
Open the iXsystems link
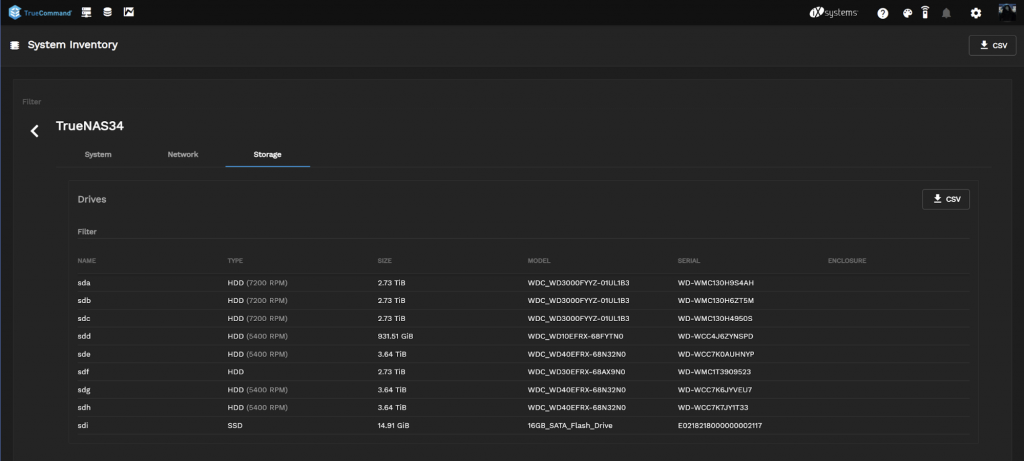pyautogui.click(x=833, y=12)
